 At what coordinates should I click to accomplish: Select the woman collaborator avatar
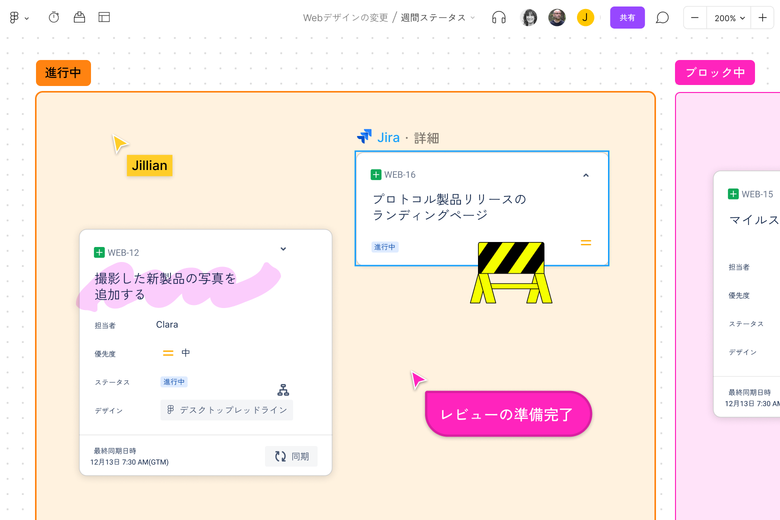[528, 18]
